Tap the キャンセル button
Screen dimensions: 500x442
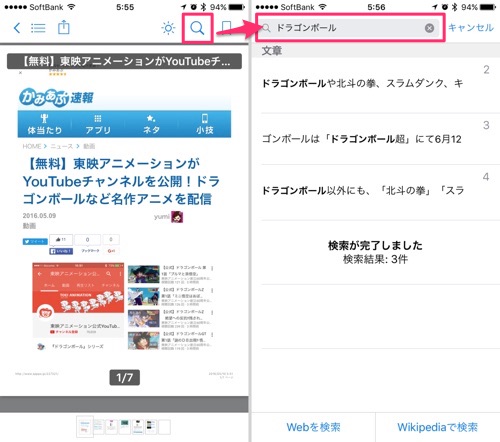tap(471, 28)
